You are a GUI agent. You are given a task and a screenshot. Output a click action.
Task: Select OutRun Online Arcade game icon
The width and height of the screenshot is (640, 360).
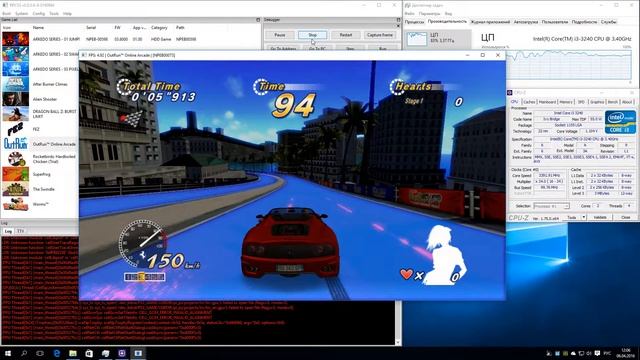point(15,144)
